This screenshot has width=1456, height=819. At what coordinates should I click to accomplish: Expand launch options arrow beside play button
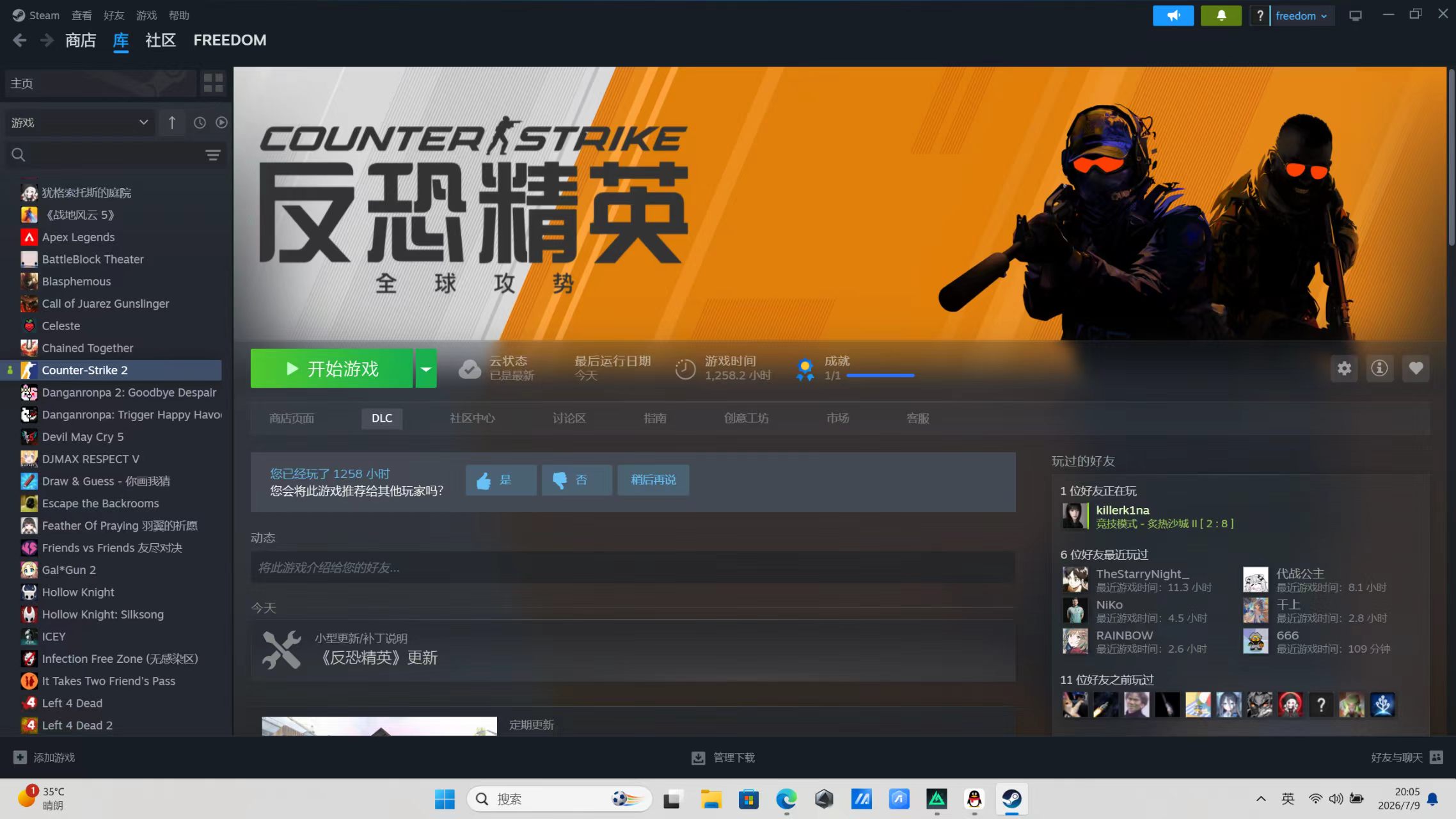tap(426, 369)
